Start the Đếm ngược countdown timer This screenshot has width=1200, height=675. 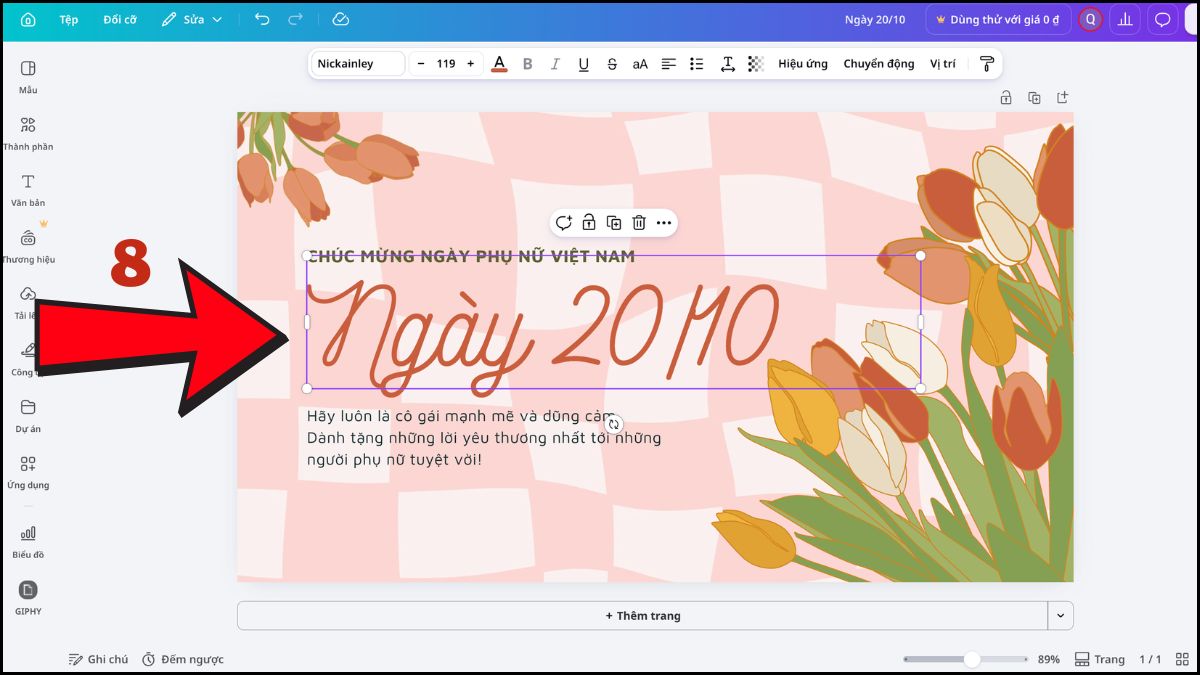tap(182, 659)
